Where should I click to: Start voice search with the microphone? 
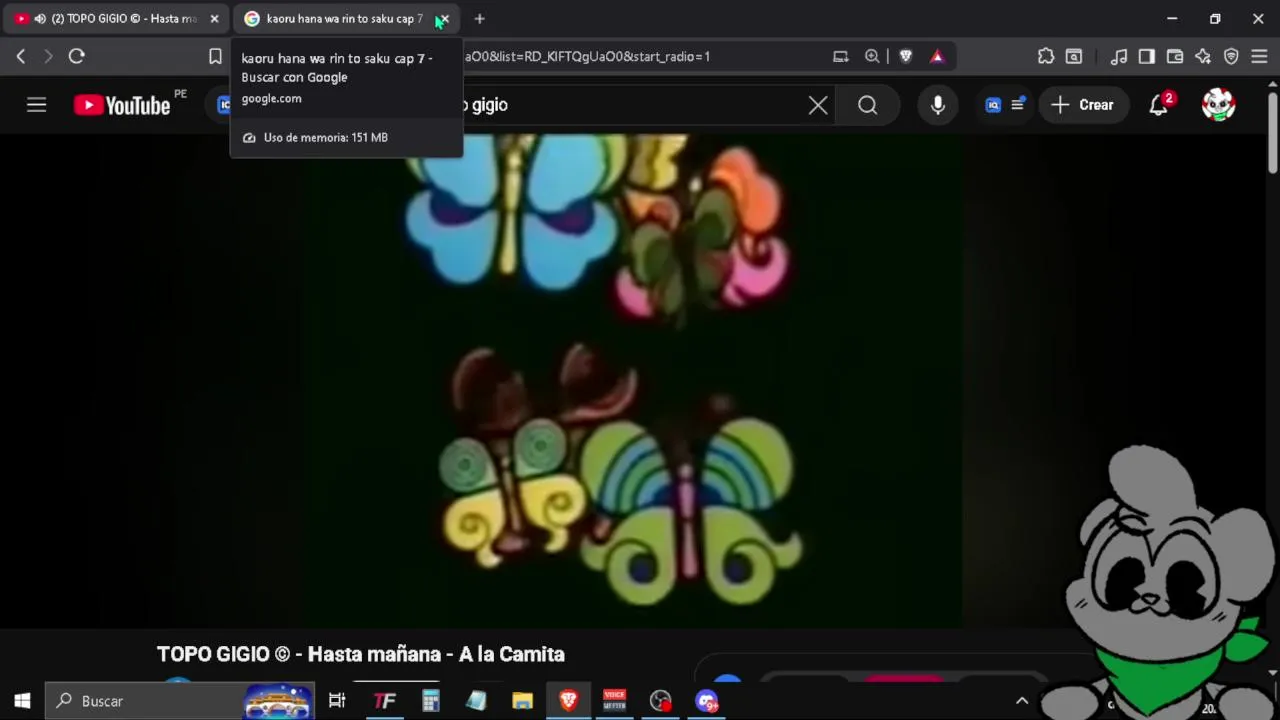point(938,105)
